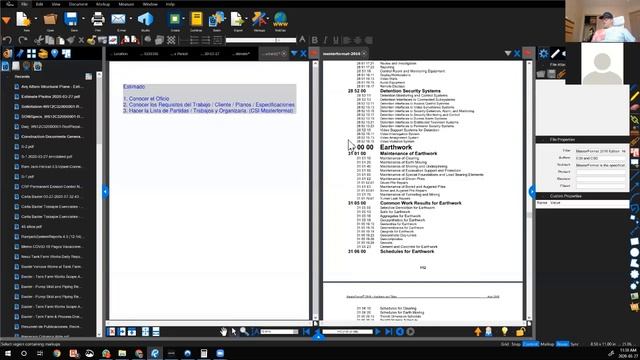Click the Undo arrow
This screenshot has width=640, height=360.
(7, 40)
